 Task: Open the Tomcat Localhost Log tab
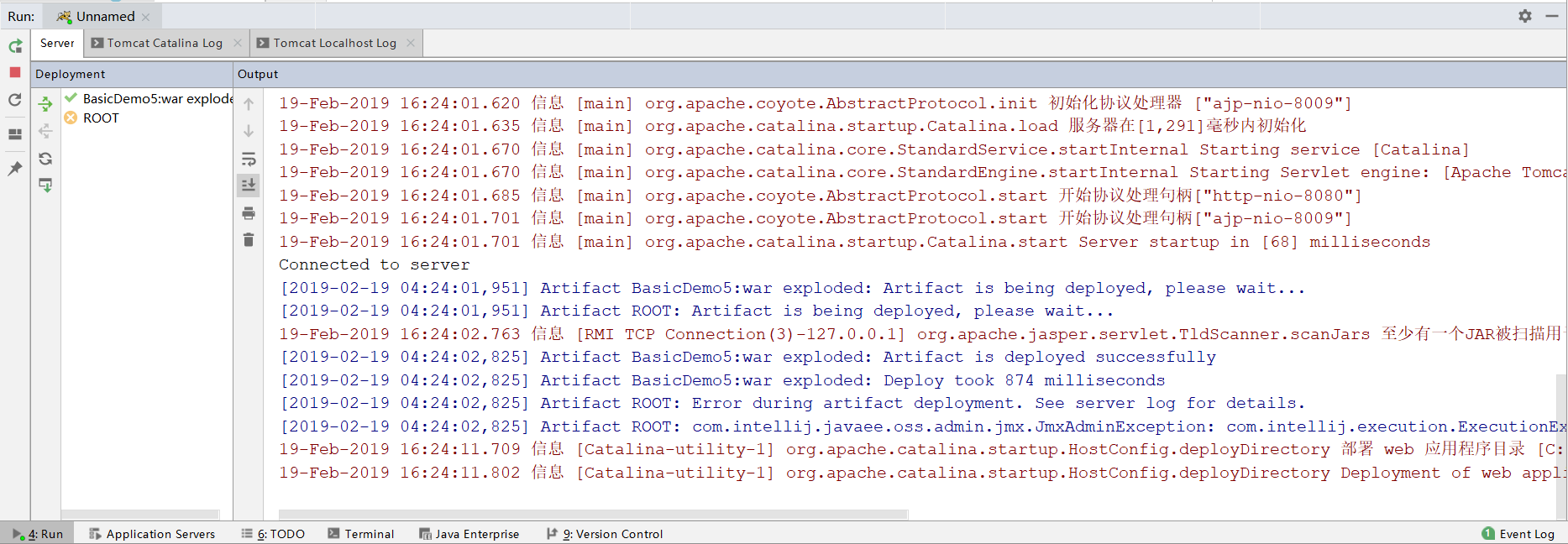click(333, 43)
